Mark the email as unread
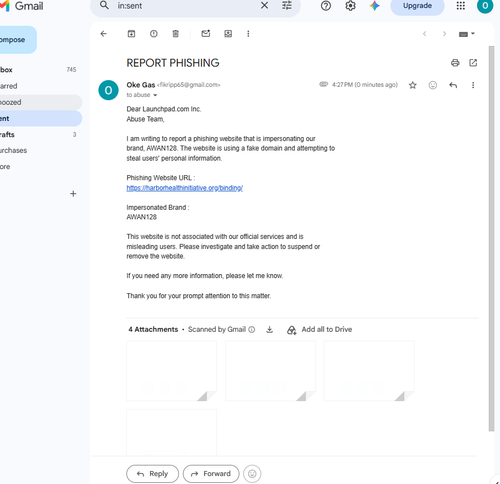This screenshot has width=500, height=484. click(x=206, y=34)
